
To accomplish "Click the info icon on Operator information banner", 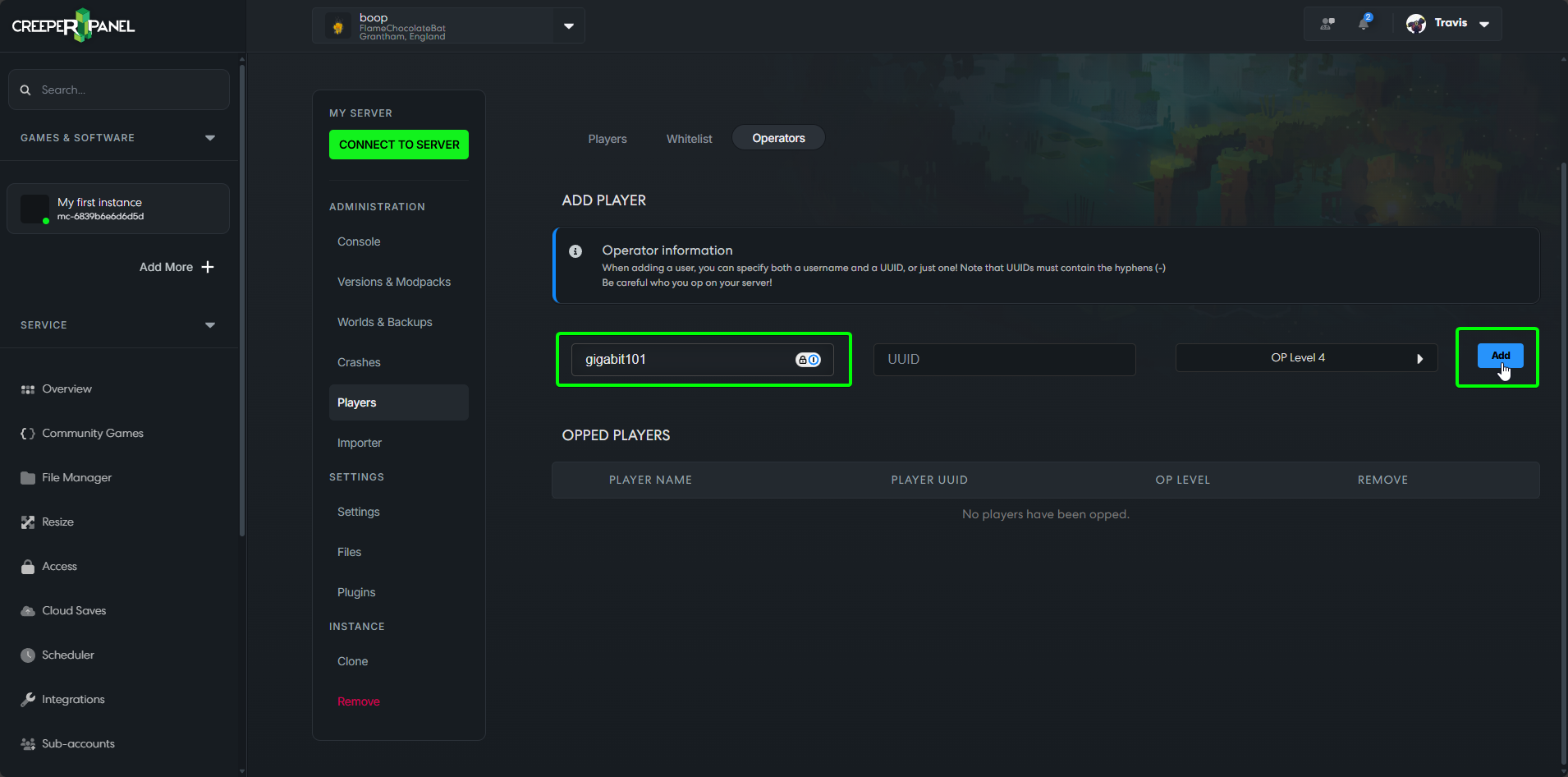I will 576,251.
